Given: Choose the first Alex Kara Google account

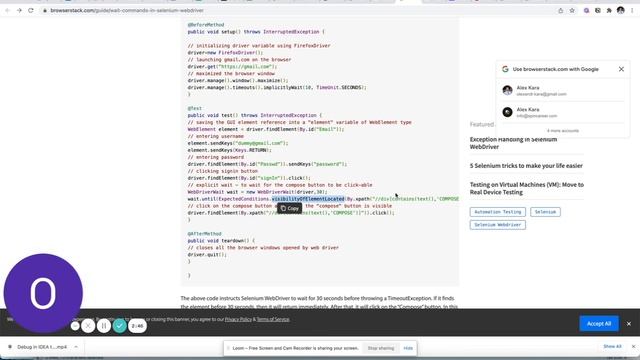Looking at the screenshot, I should point(563,90).
